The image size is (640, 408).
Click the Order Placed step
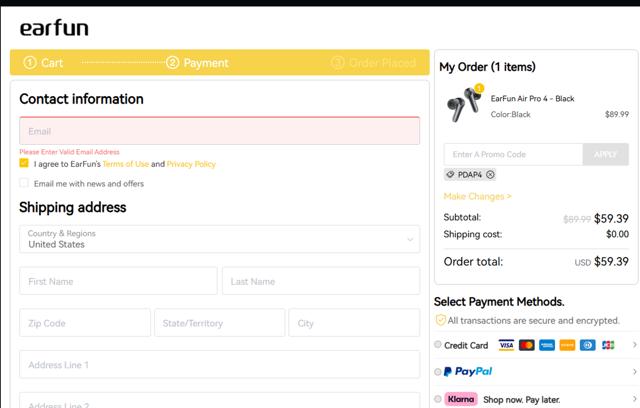373,63
